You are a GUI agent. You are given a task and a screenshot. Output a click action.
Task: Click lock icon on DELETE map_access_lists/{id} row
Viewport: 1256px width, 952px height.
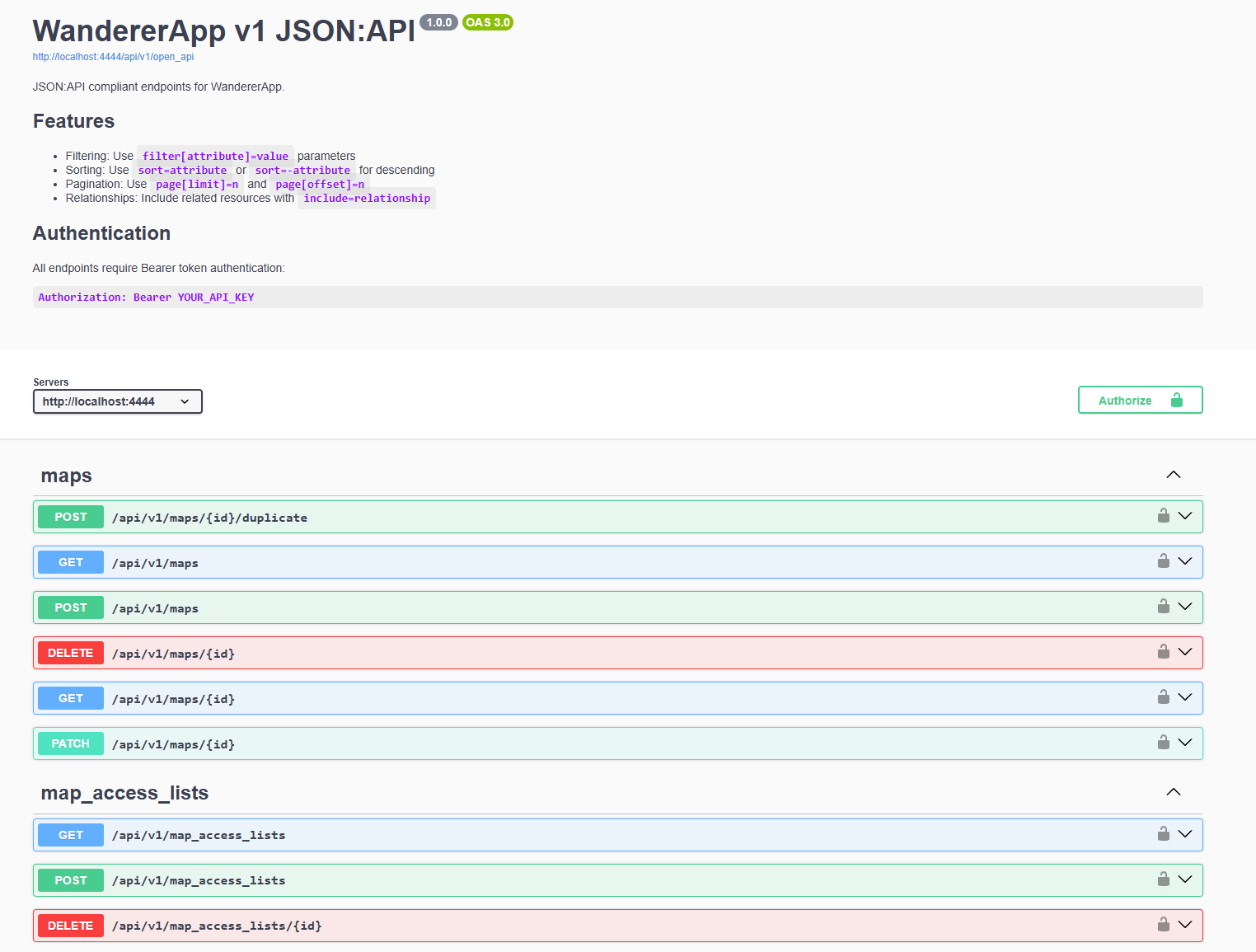click(x=1163, y=925)
